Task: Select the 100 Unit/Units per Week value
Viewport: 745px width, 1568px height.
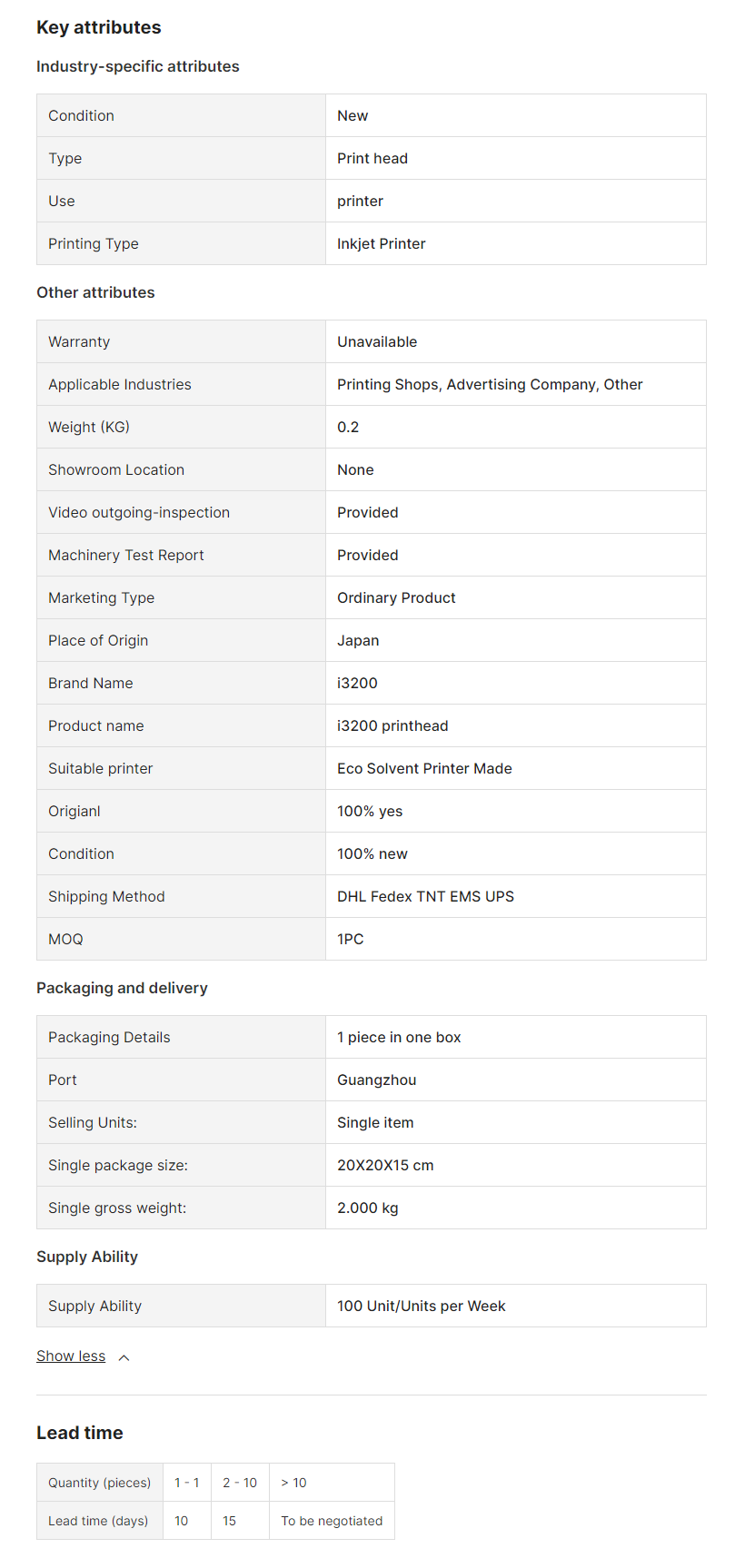Action: click(x=422, y=1306)
